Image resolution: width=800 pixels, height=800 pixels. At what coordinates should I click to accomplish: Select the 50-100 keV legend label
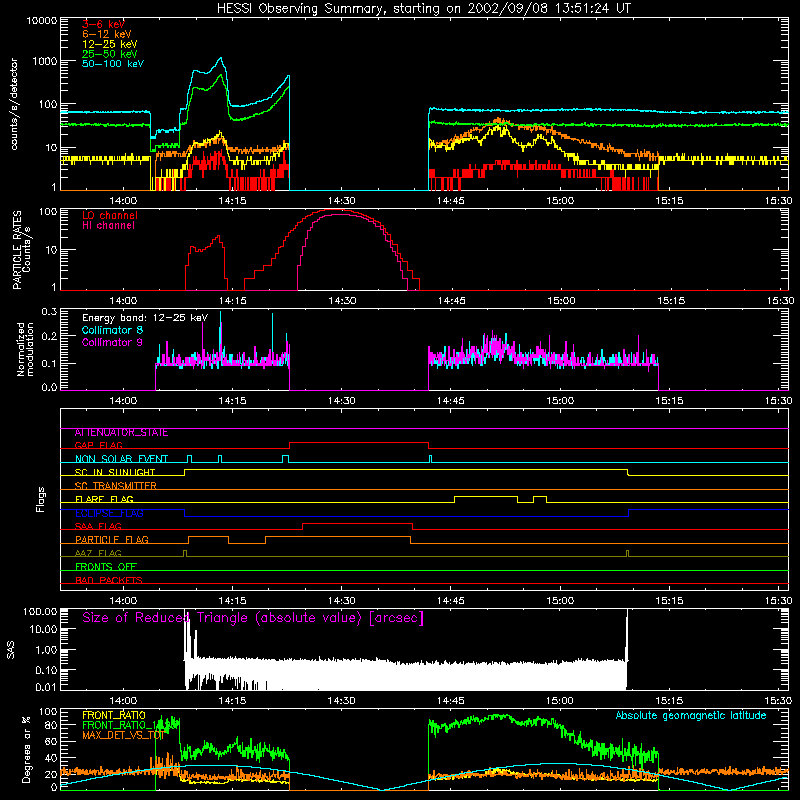(113, 64)
